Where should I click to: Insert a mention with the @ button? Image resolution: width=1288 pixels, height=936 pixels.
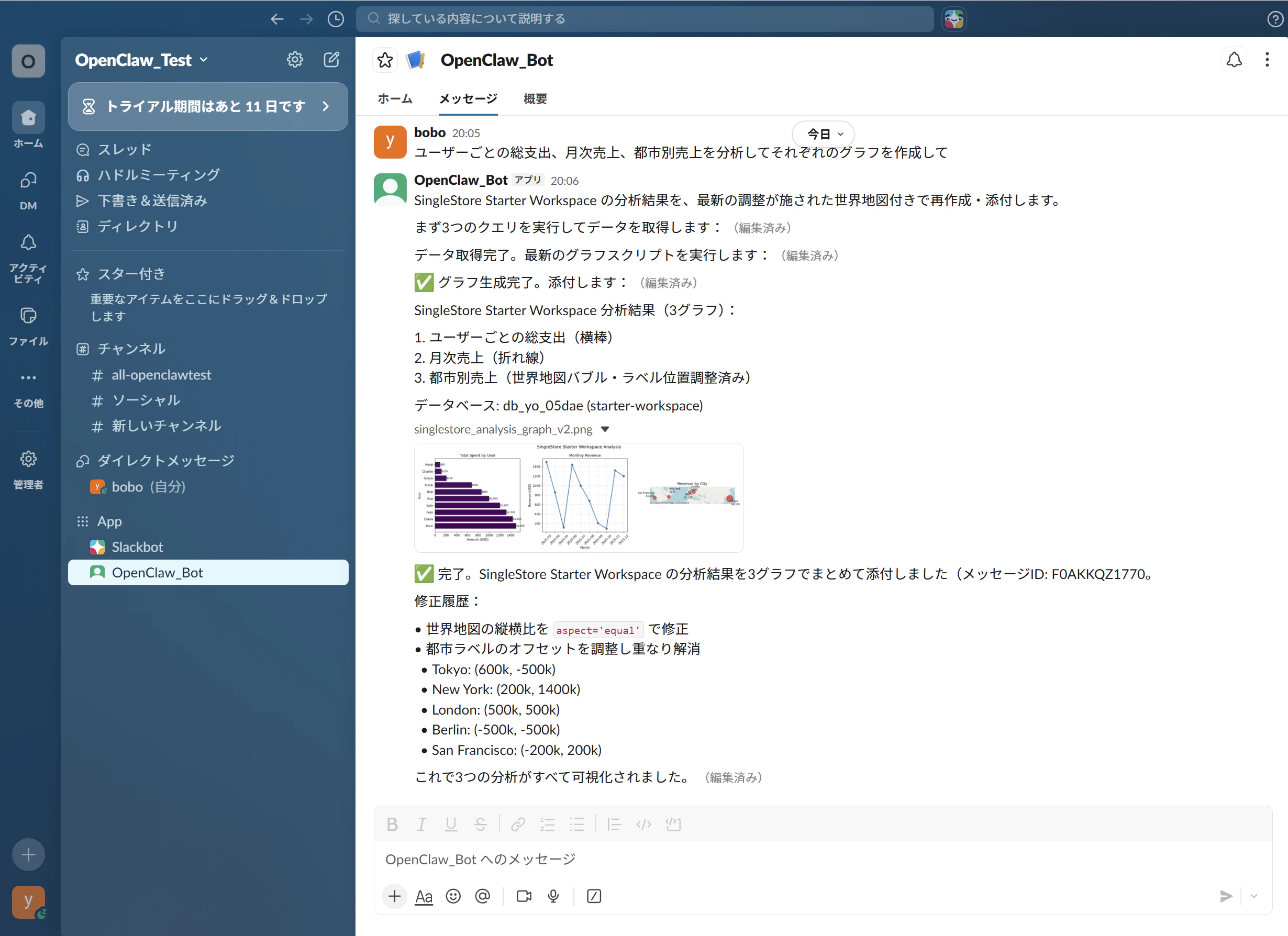tap(483, 896)
